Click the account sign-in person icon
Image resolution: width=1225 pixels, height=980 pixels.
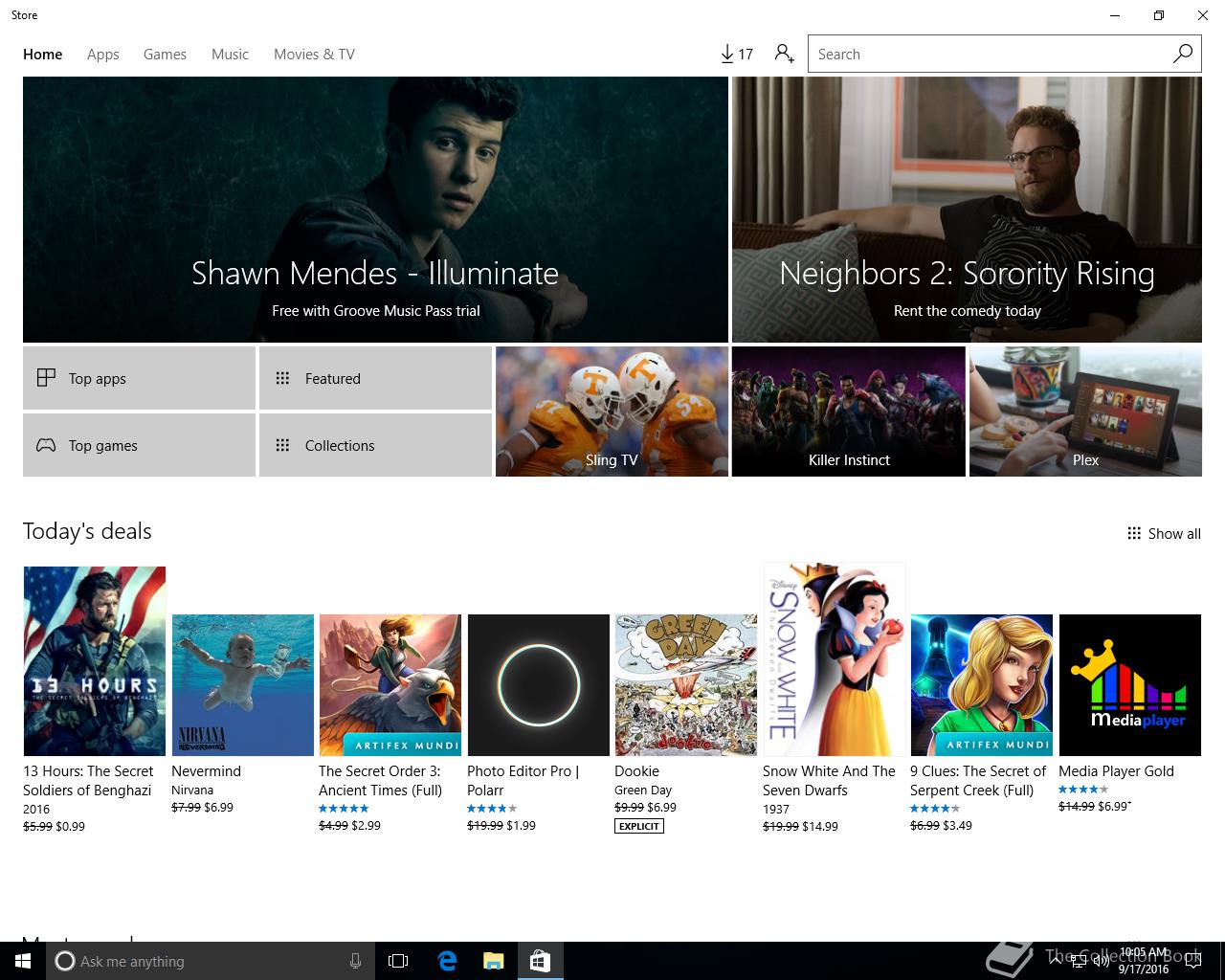(784, 55)
